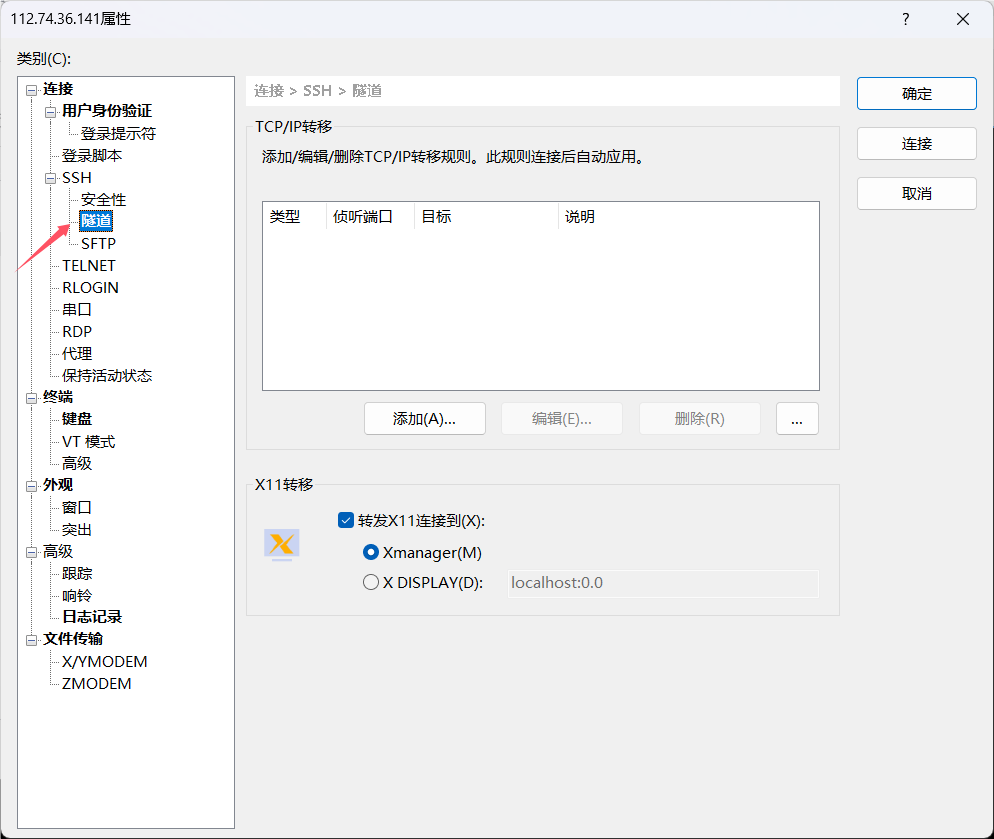
Task: Select SFTP tree item
Action: tap(98, 244)
